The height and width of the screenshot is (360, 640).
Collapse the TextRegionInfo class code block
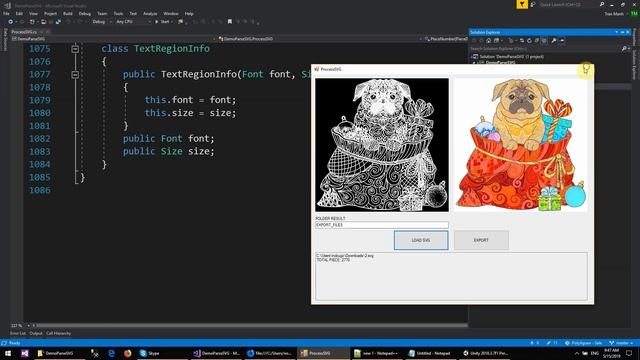tap(75, 49)
